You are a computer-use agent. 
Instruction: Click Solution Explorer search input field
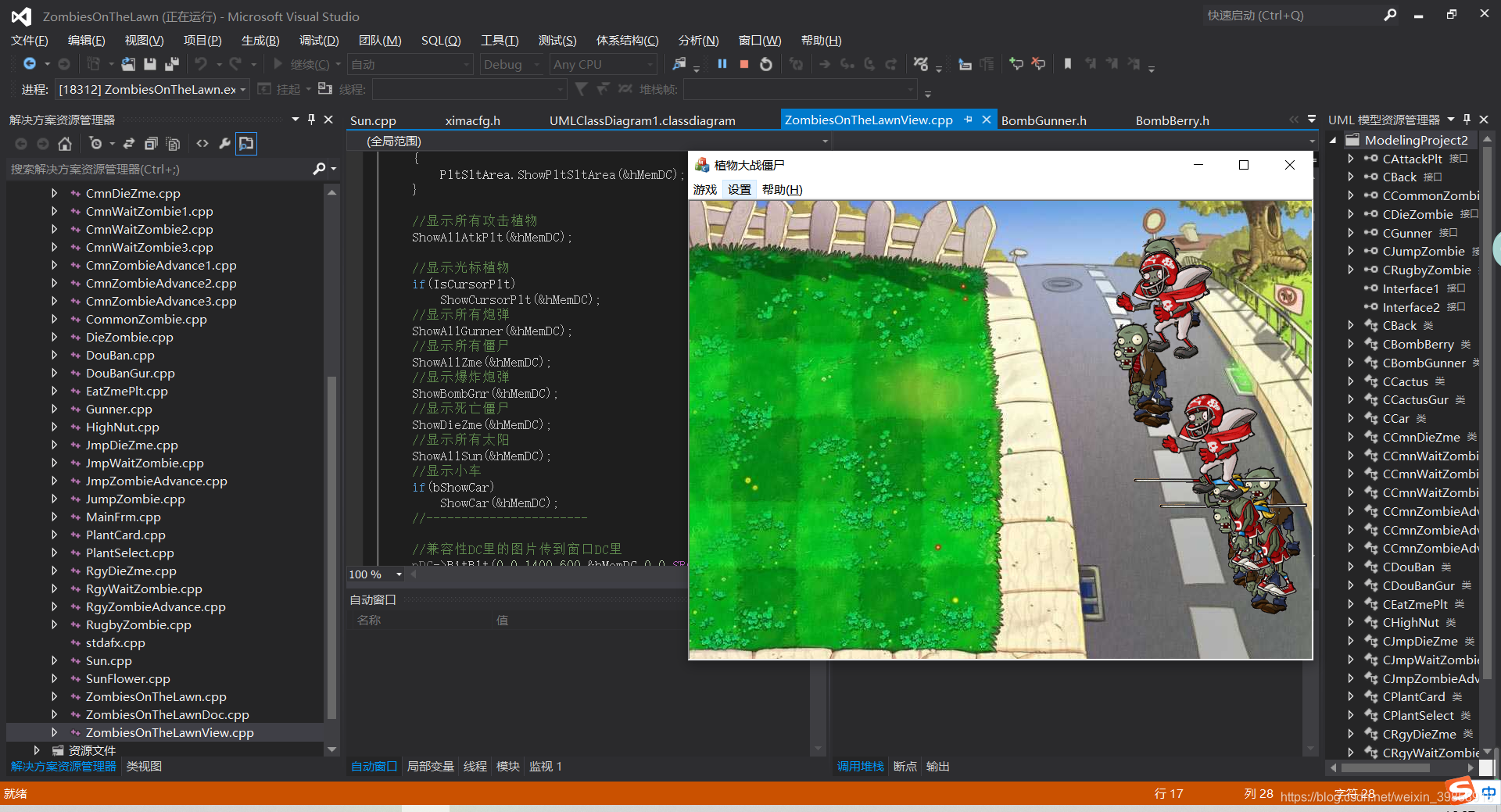pos(159,169)
